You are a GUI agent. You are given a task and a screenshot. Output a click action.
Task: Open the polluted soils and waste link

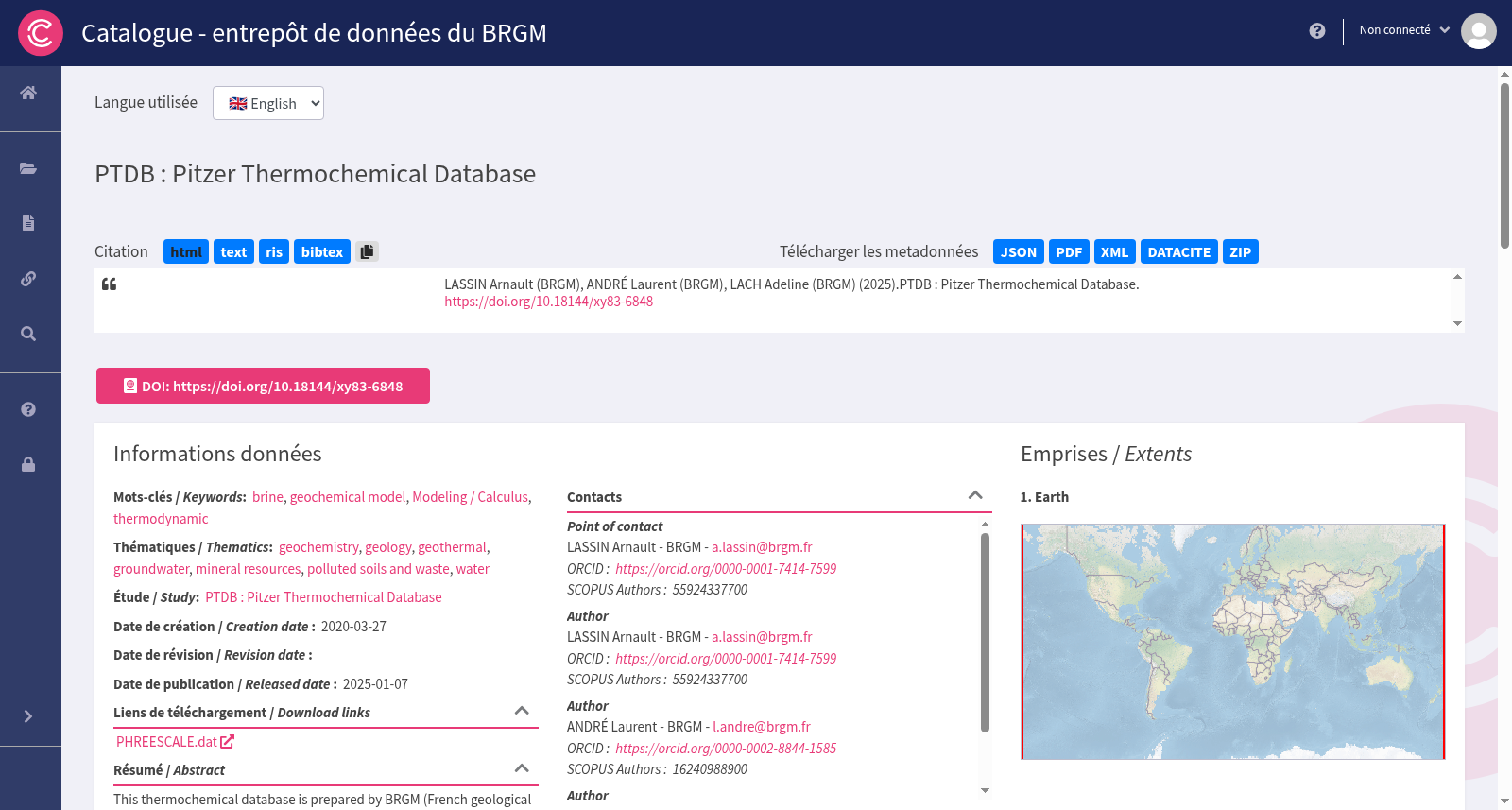(x=378, y=569)
